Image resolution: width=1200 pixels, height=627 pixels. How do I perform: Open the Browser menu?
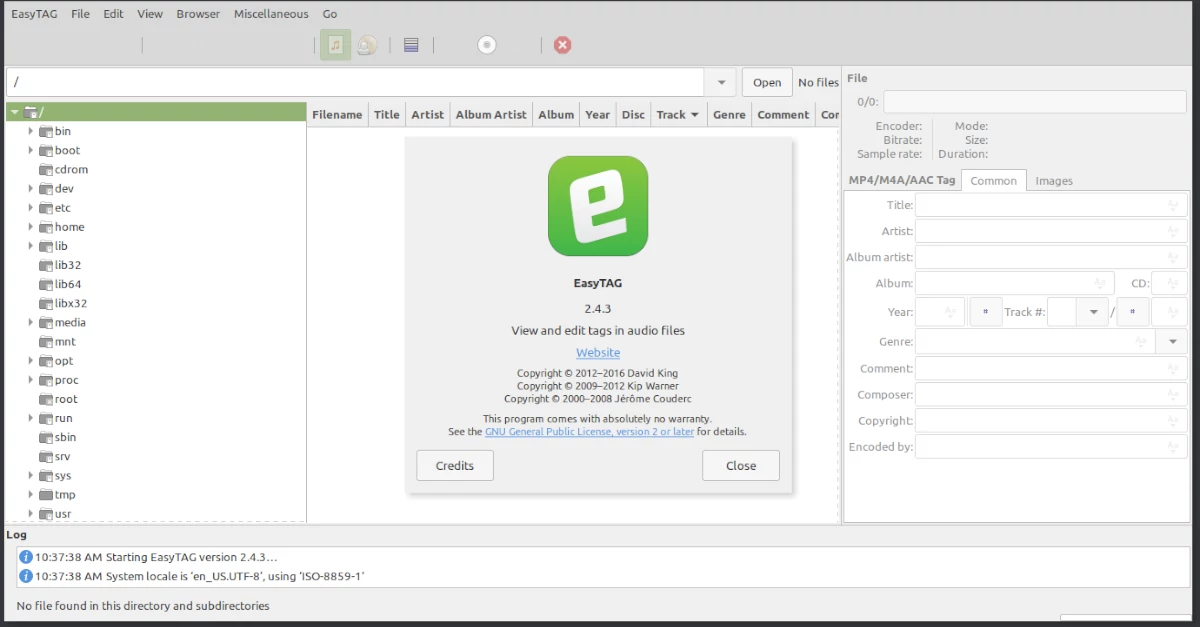tap(198, 14)
